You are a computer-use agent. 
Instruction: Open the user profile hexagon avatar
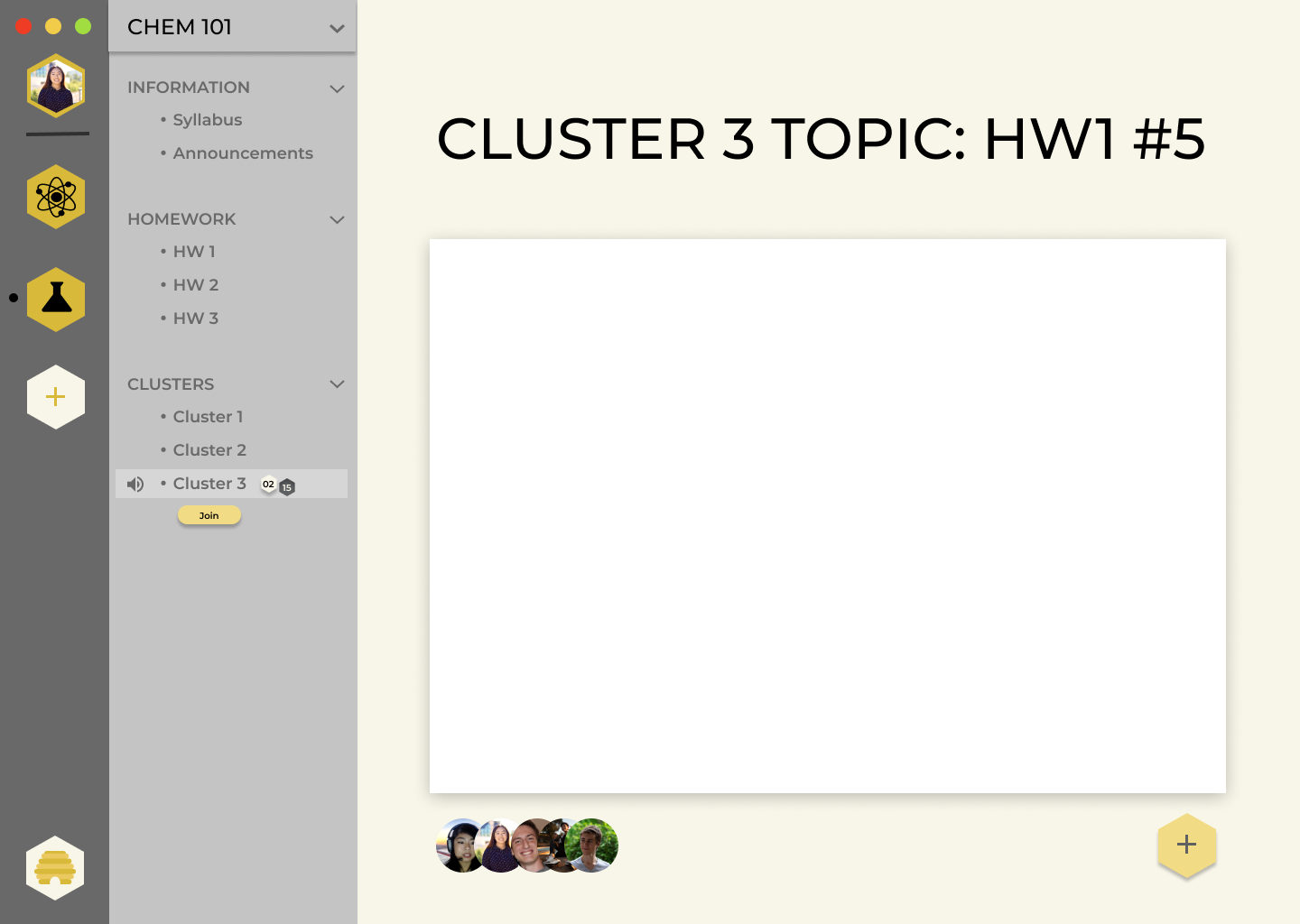[56, 86]
